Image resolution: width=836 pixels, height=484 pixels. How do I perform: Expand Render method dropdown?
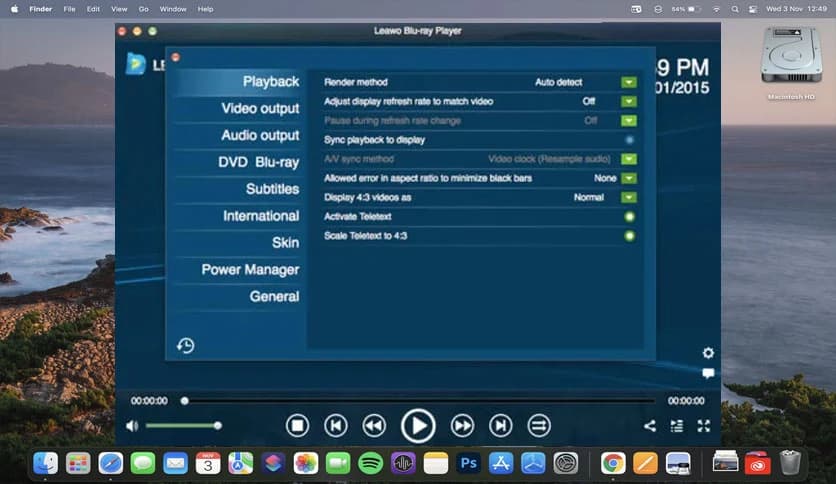pyautogui.click(x=629, y=82)
